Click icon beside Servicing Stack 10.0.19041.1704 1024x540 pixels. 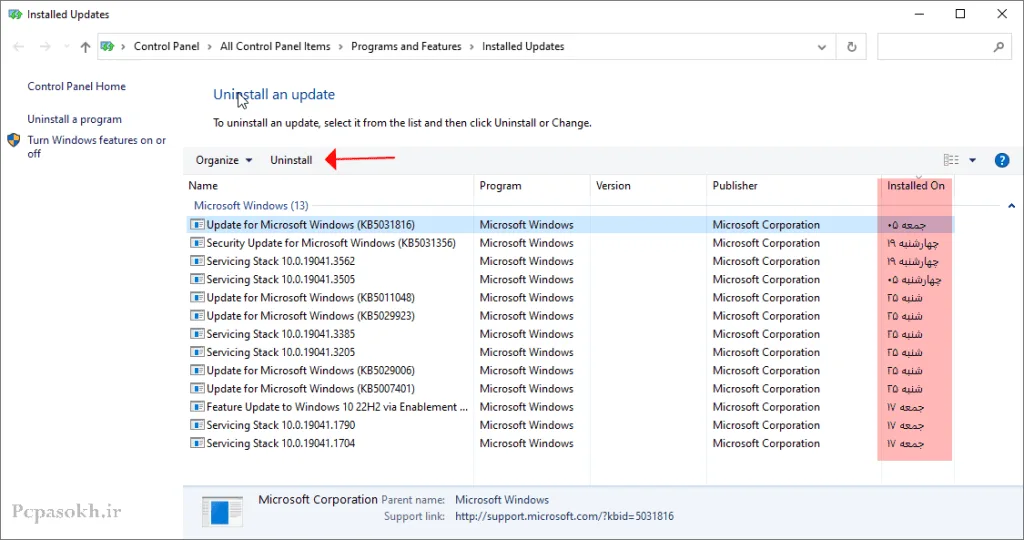tap(197, 443)
